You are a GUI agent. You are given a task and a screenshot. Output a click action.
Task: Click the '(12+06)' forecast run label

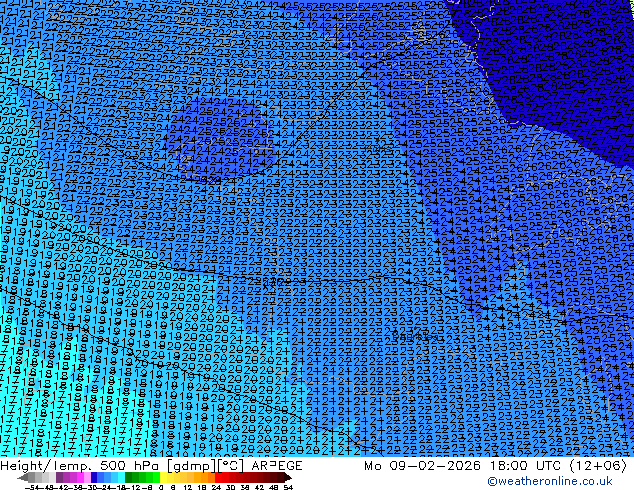pyautogui.click(x=598, y=466)
